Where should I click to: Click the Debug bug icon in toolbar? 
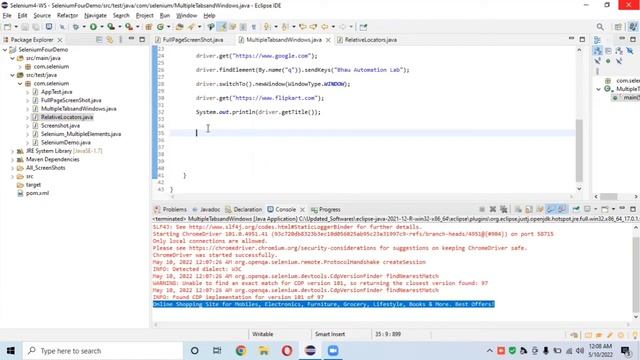pyautogui.click(x=76, y=27)
